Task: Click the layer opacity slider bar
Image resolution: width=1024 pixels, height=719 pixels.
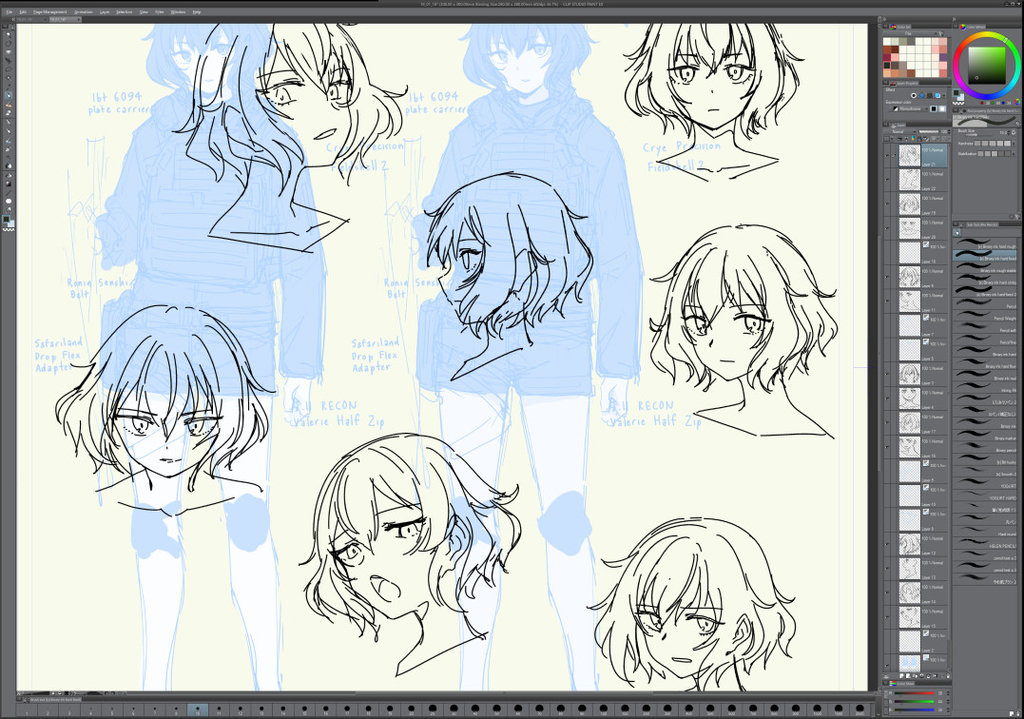Action: click(x=929, y=132)
